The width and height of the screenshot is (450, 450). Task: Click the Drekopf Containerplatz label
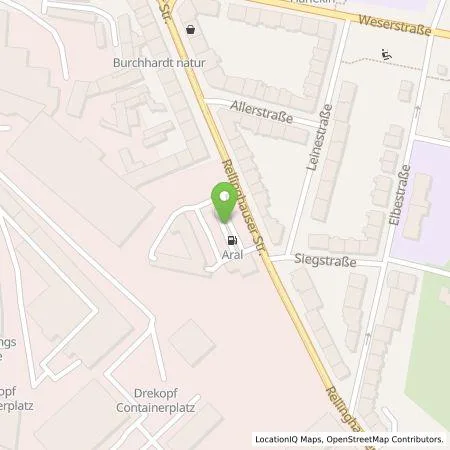pyautogui.click(x=156, y=401)
